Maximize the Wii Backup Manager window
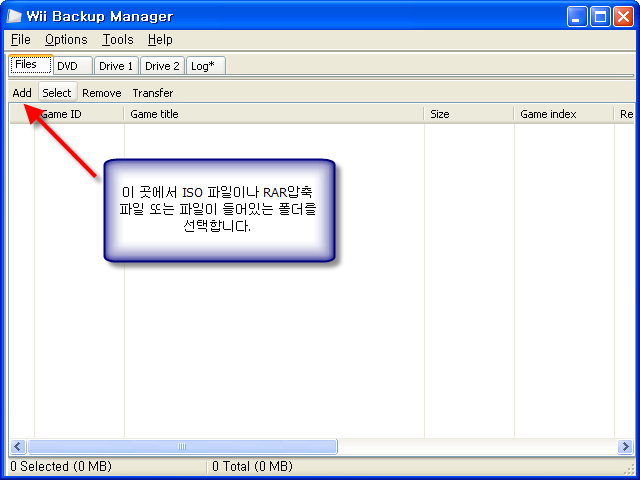This screenshot has height=480, width=640. (x=600, y=17)
